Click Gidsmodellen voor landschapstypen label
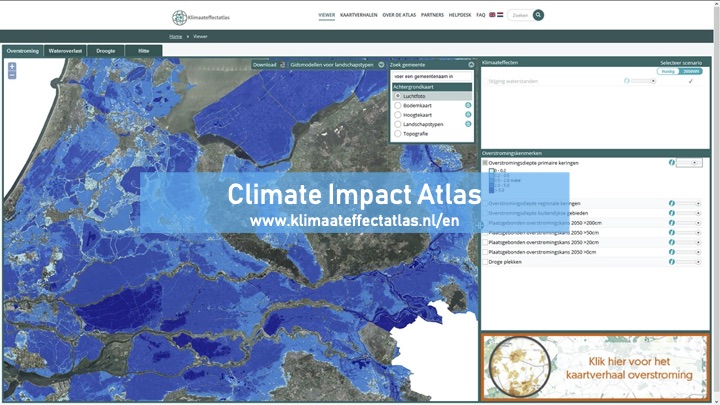The width and height of the screenshot is (720, 405). coord(332,65)
